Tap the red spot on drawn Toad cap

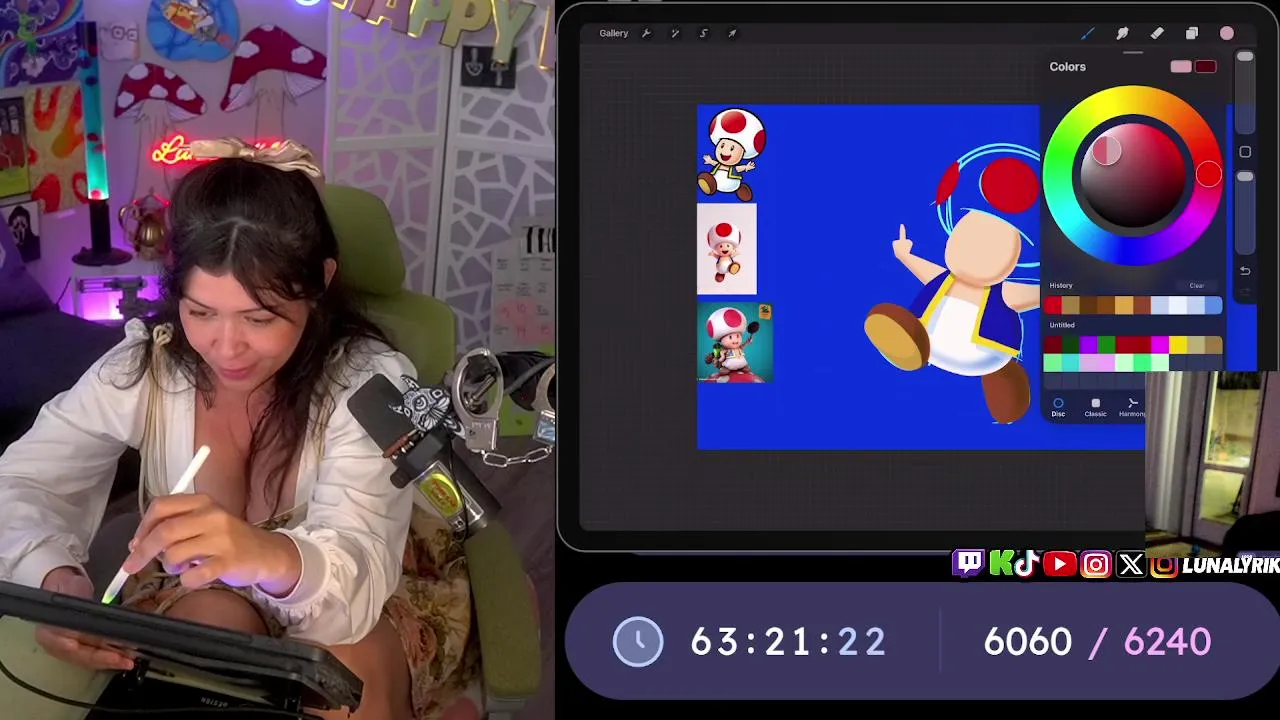1009,186
